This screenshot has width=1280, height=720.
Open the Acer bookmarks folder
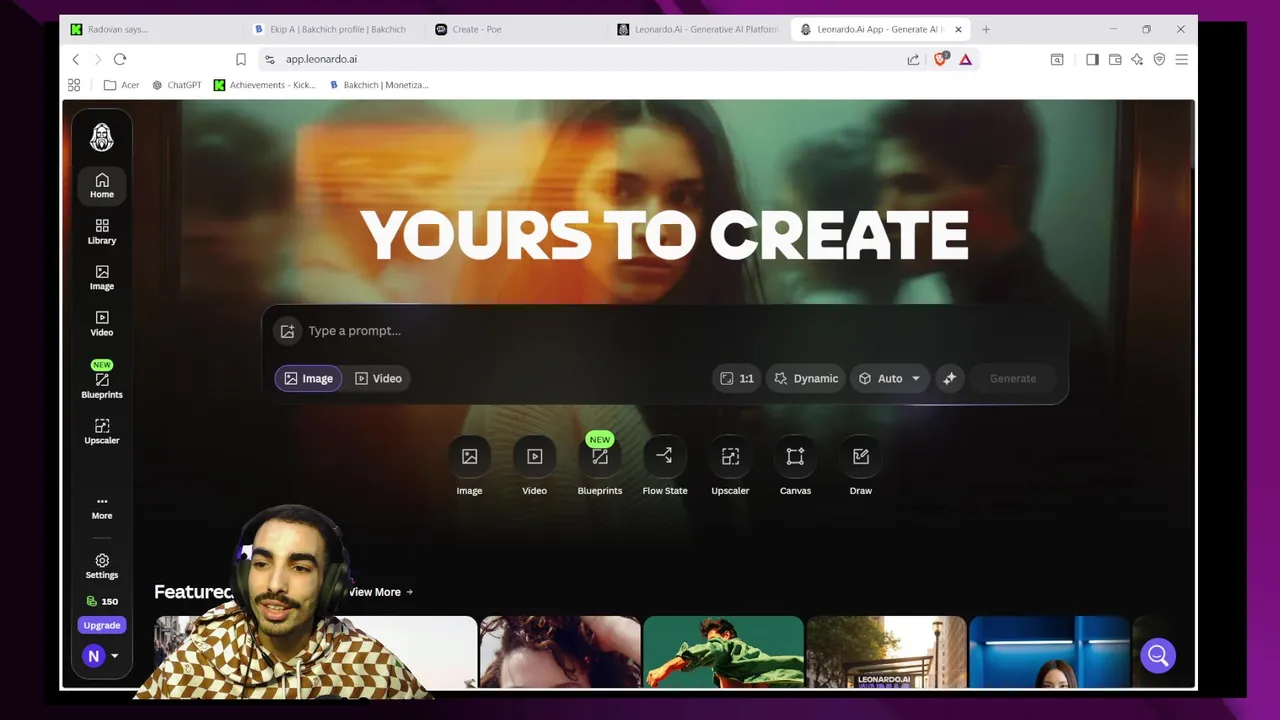coord(121,85)
